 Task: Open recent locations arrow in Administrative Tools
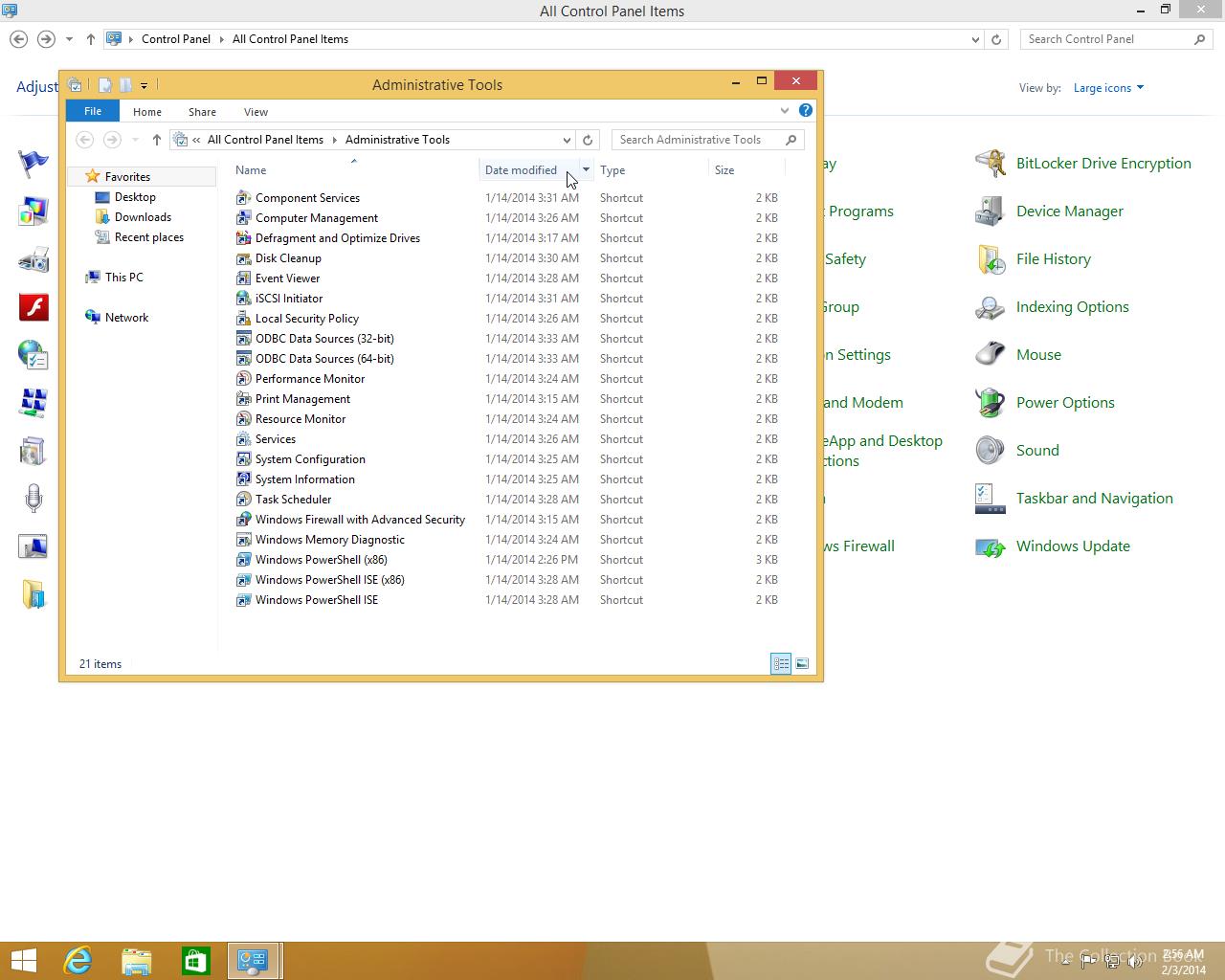click(135, 140)
